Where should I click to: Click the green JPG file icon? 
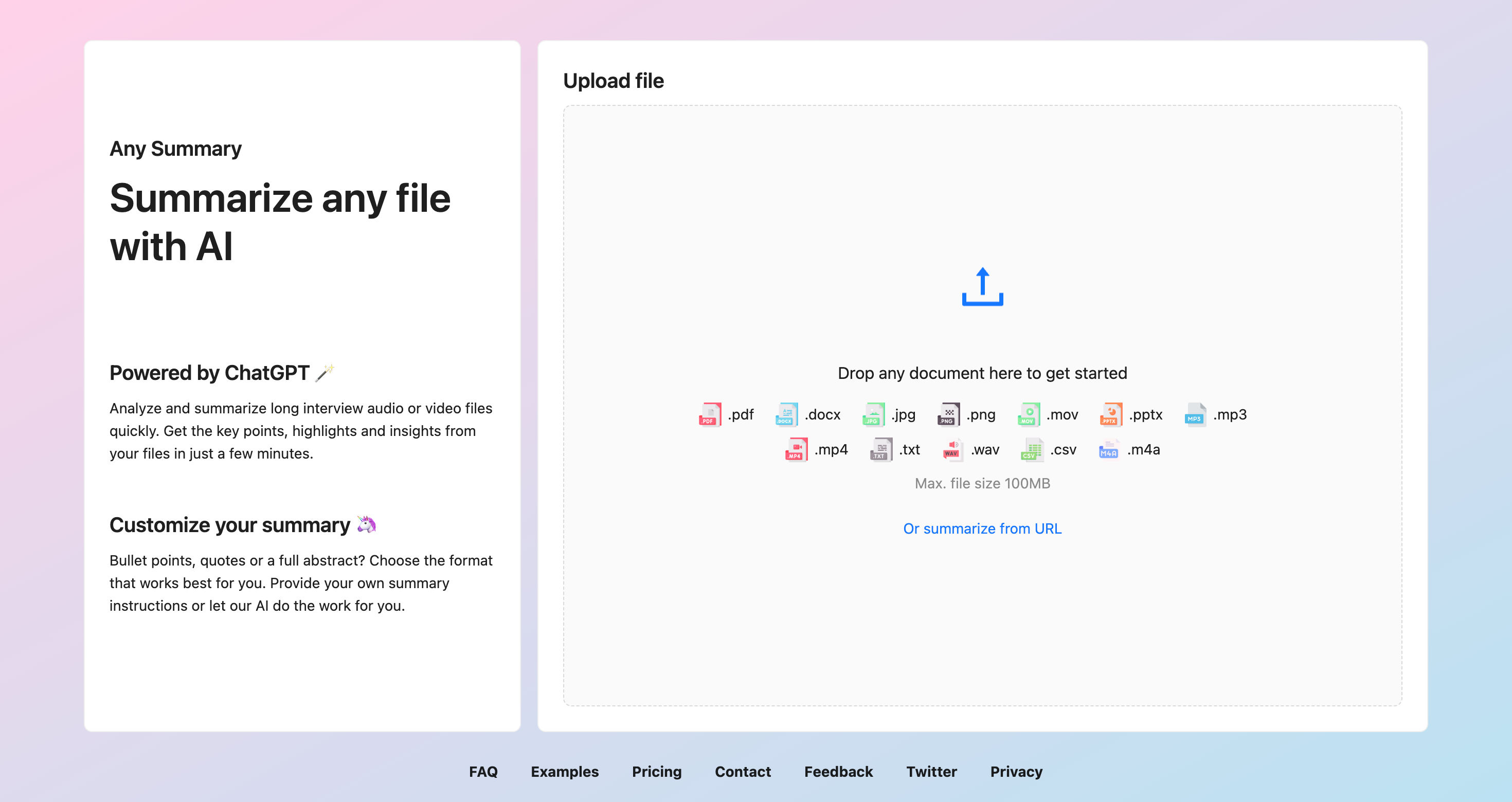point(873,414)
